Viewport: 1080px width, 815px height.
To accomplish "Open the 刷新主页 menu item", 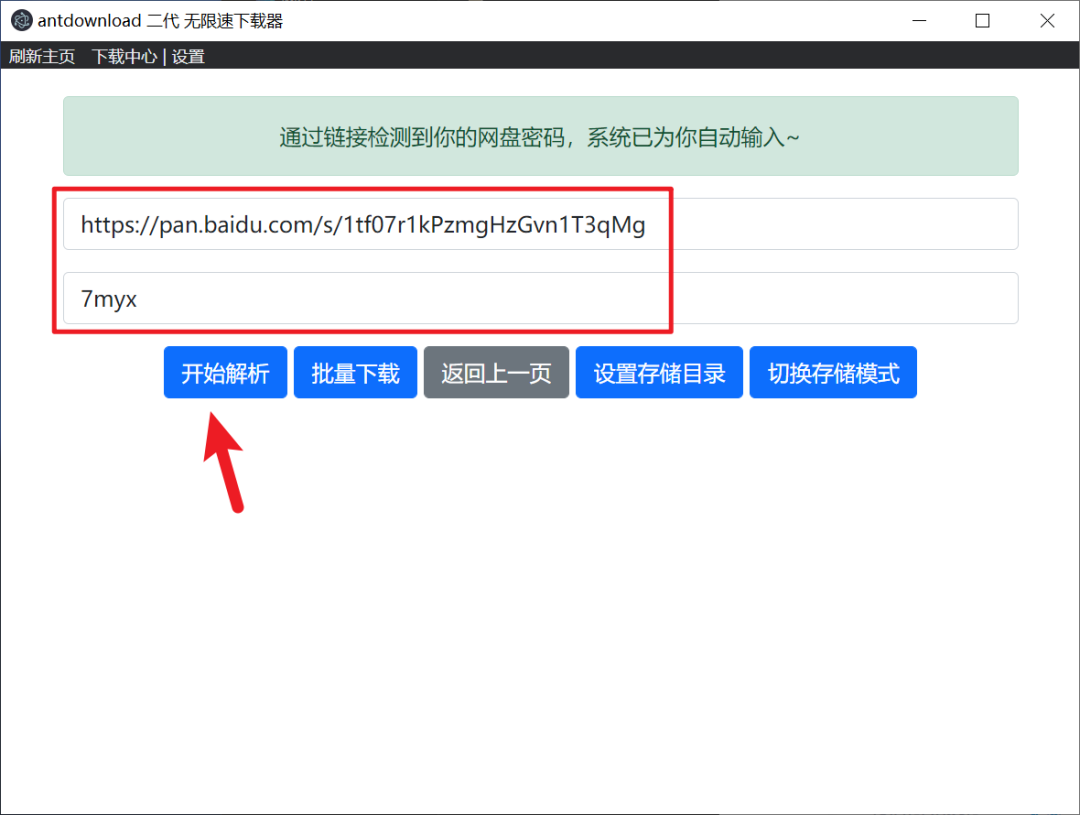I will 42,57.
